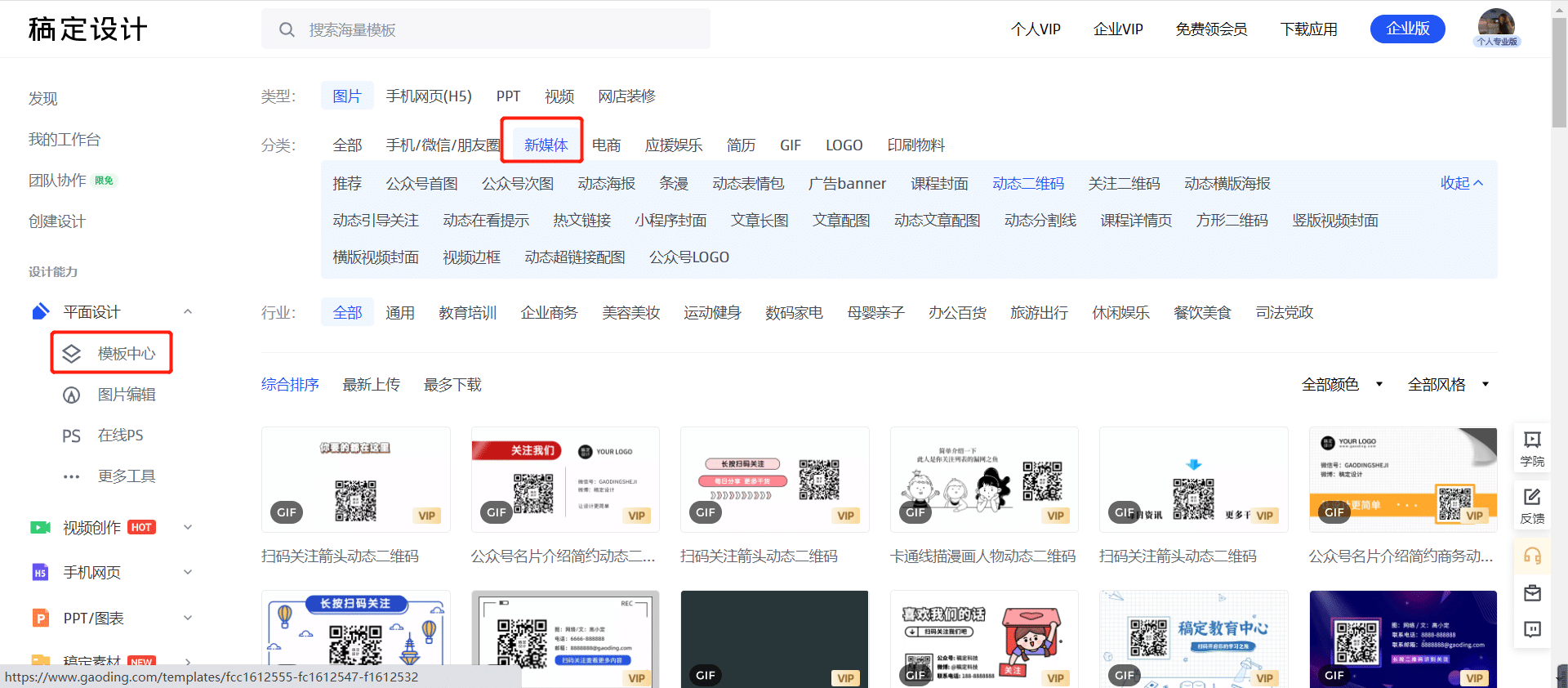Open the 卡通线描漫画人物动态二维码 thumbnail
Image resolution: width=1568 pixels, height=688 pixels.
[x=984, y=479]
